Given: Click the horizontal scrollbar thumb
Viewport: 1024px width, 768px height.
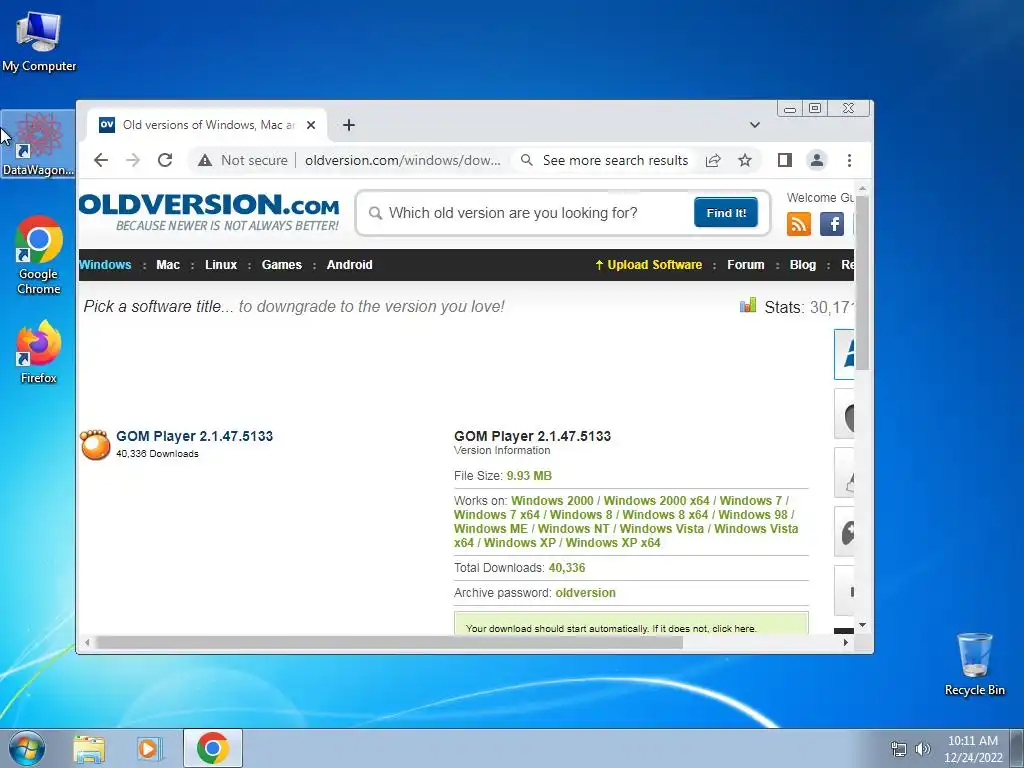Looking at the screenshot, I should 389,643.
